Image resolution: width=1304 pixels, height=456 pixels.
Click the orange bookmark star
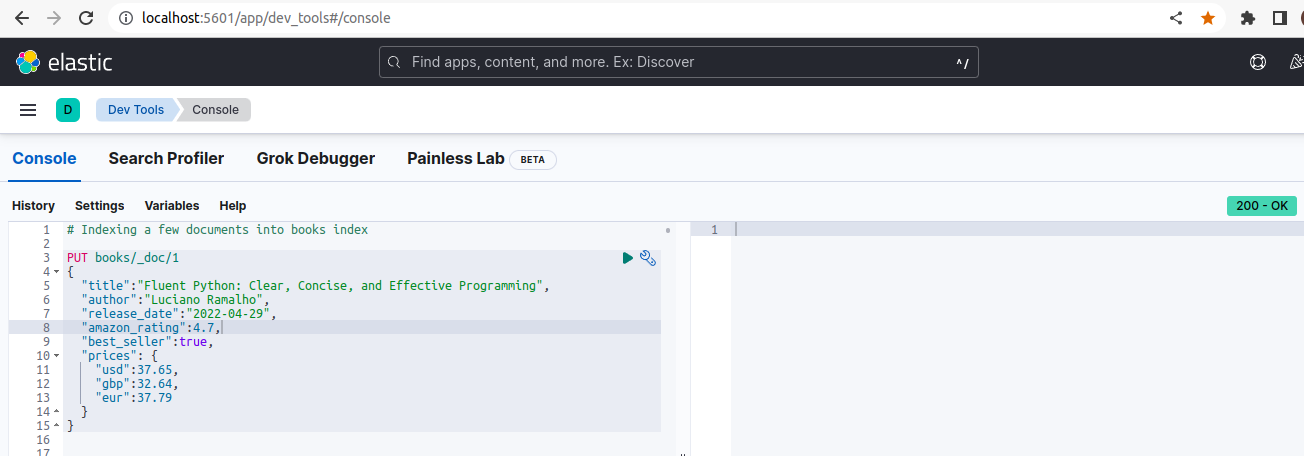pyautogui.click(x=1208, y=18)
